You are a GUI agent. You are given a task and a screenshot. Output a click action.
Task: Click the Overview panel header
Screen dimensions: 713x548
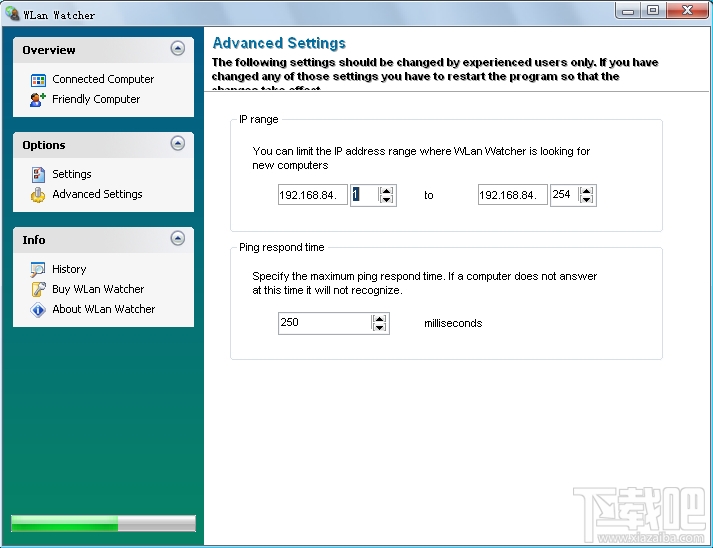point(103,50)
